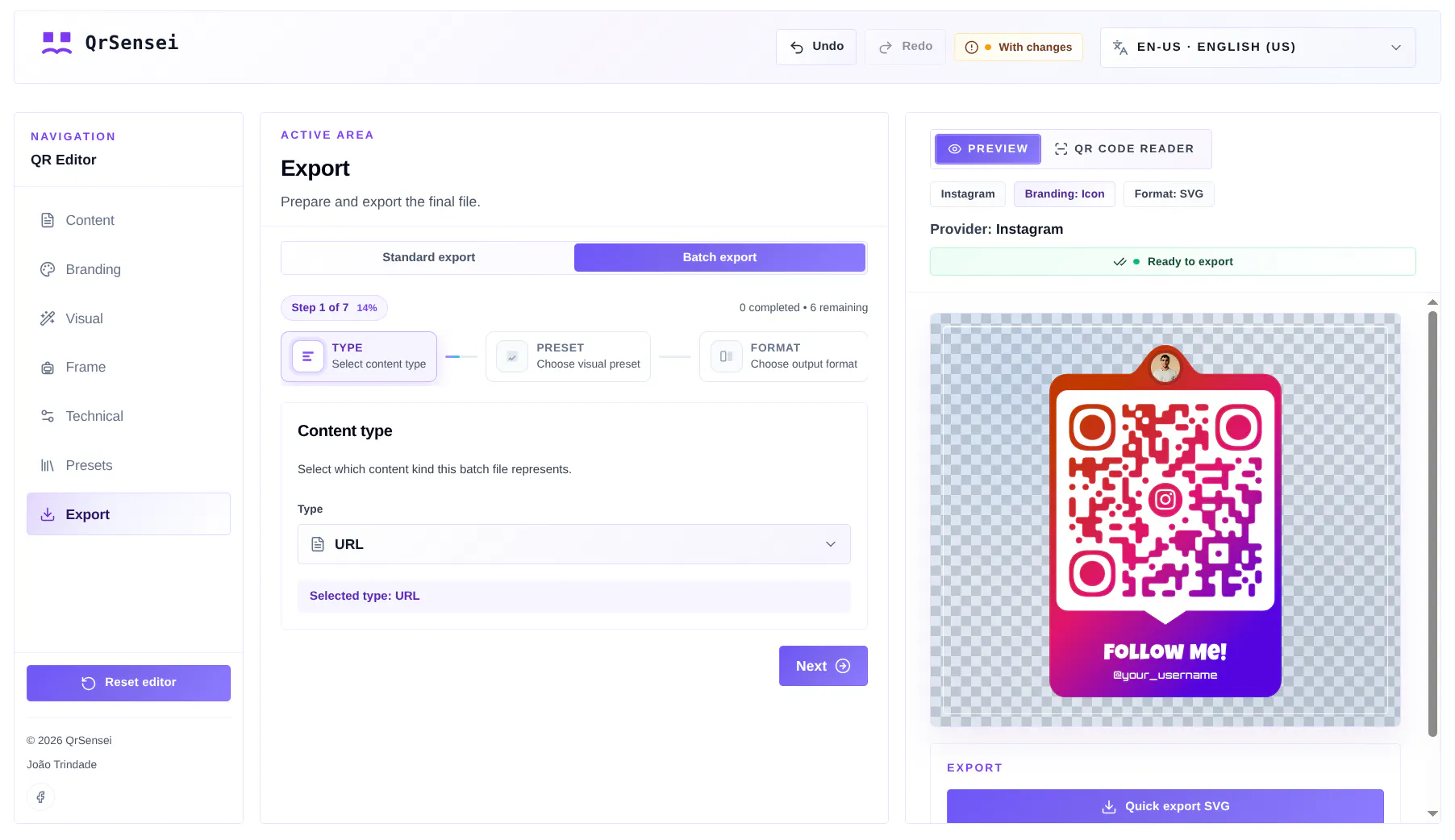Open the QR CODE READER tab

tap(1124, 149)
